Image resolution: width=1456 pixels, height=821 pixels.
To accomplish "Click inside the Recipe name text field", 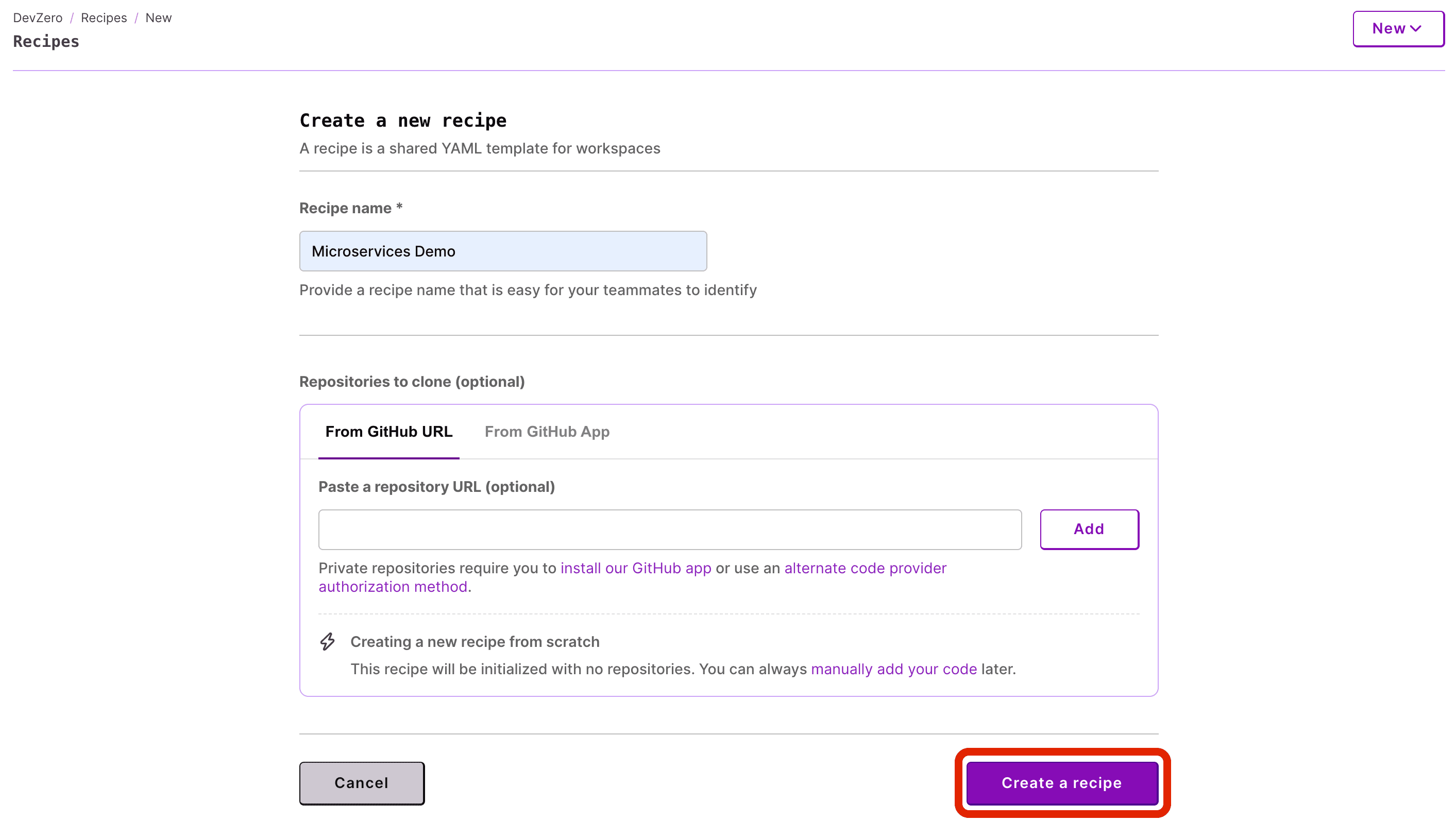I will [502, 251].
